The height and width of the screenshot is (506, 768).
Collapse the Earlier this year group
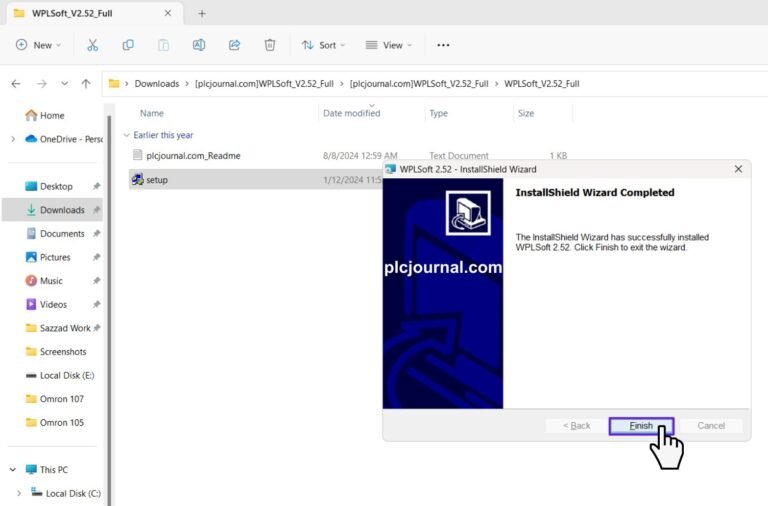tap(126, 135)
